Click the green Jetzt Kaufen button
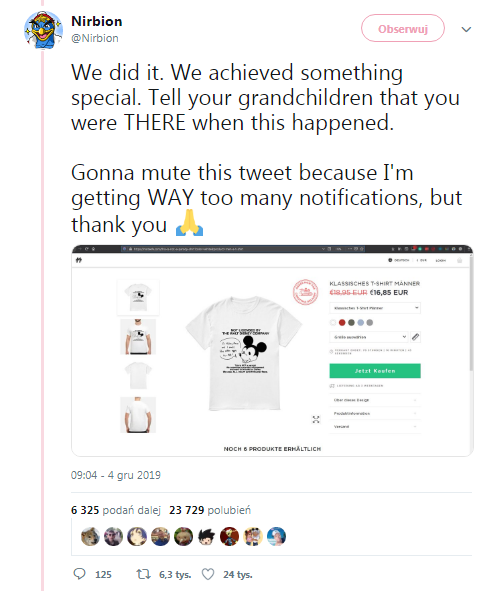This screenshot has height=591, width=502. [375, 371]
